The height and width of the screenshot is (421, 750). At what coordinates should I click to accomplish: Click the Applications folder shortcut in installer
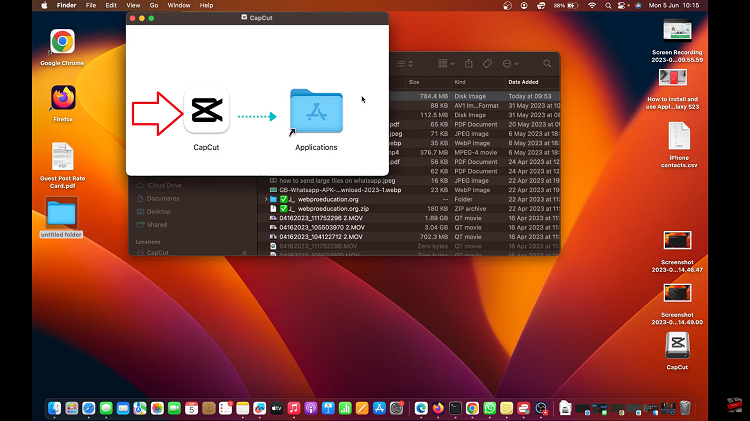316,111
